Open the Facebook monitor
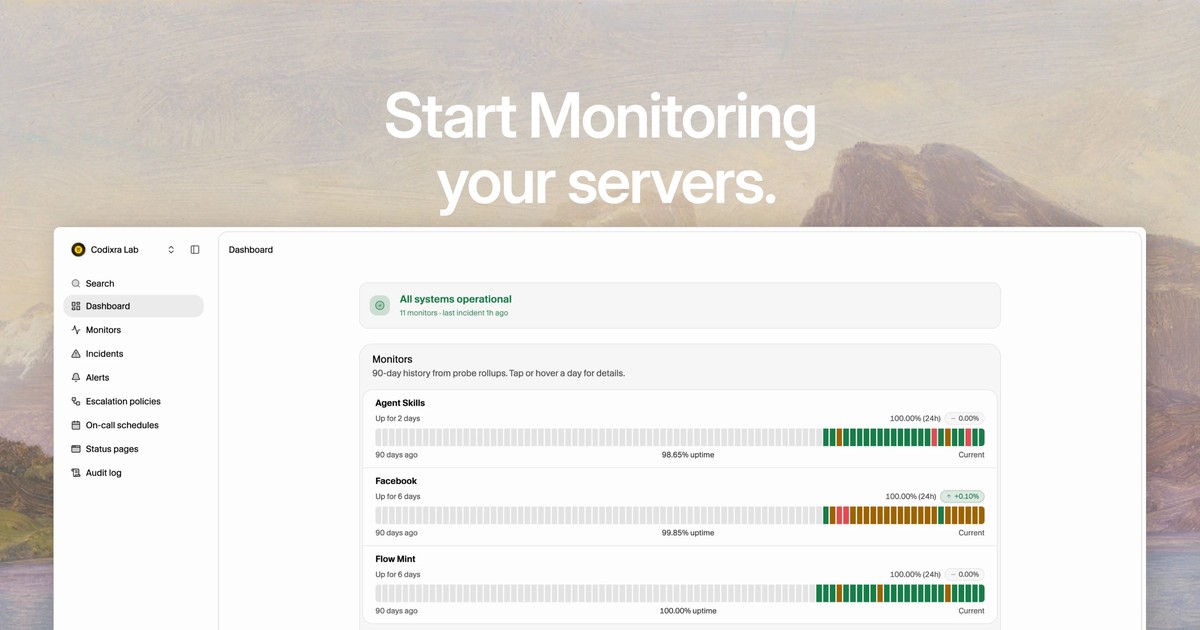 (x=396, y=481)
